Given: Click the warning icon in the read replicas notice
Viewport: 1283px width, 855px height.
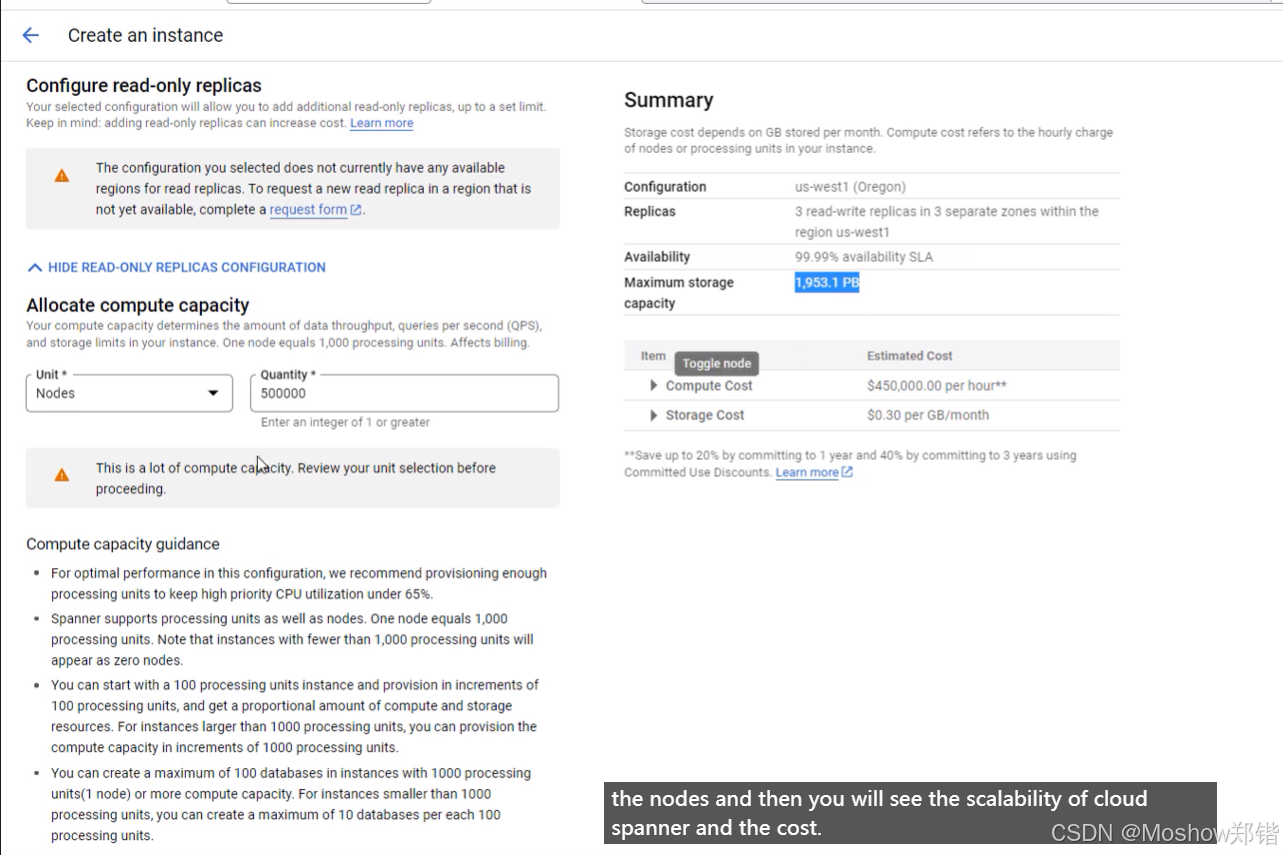Looking at the screenshot, I should [x=60, y=174].
